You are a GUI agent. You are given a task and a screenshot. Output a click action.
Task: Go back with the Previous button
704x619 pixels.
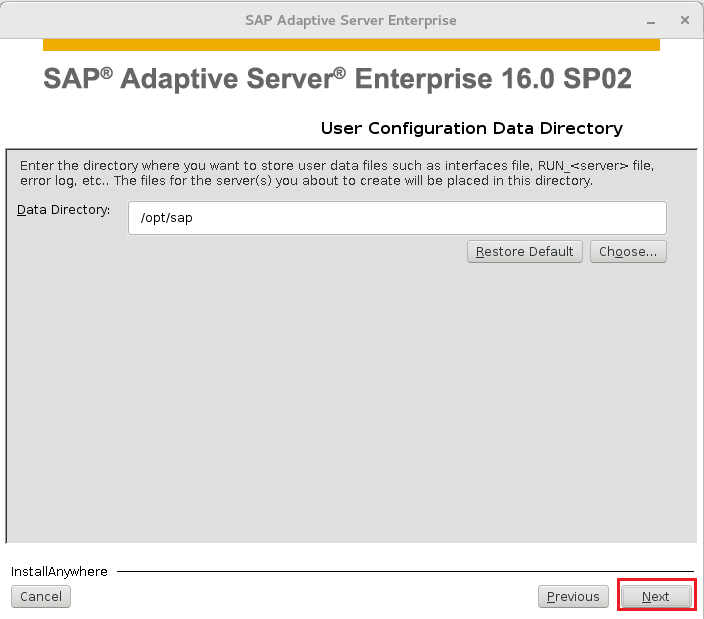point(573,596)
